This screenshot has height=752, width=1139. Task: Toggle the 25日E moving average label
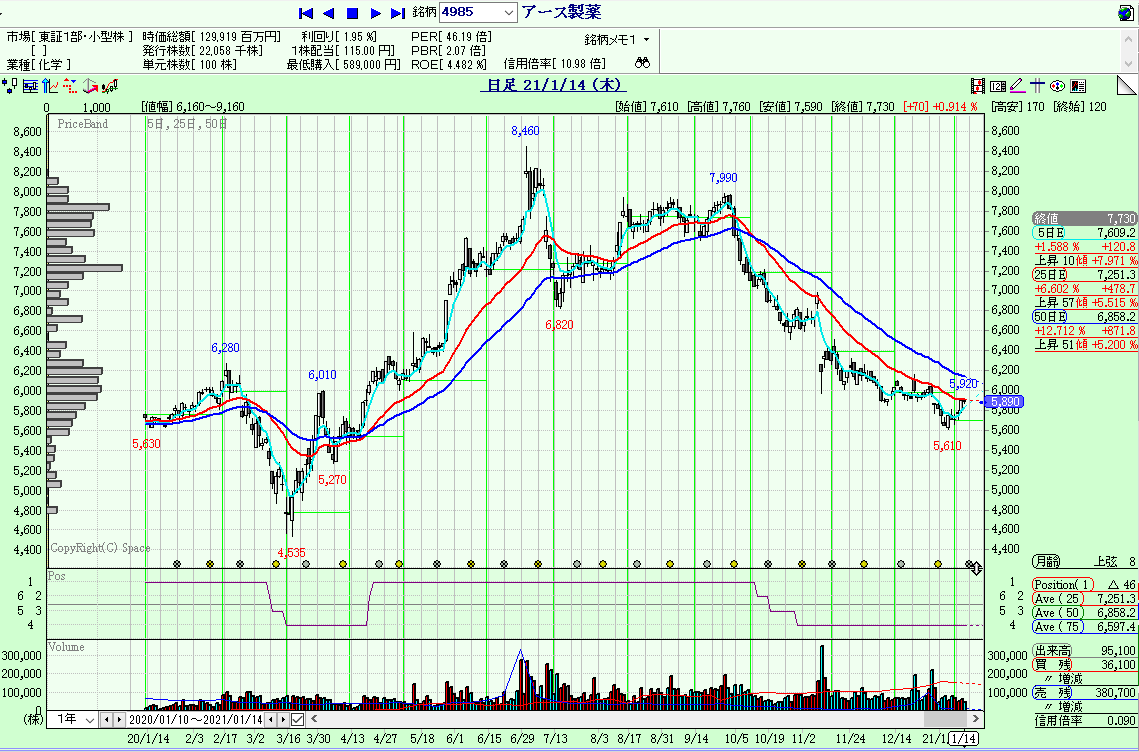[1050, 274]
